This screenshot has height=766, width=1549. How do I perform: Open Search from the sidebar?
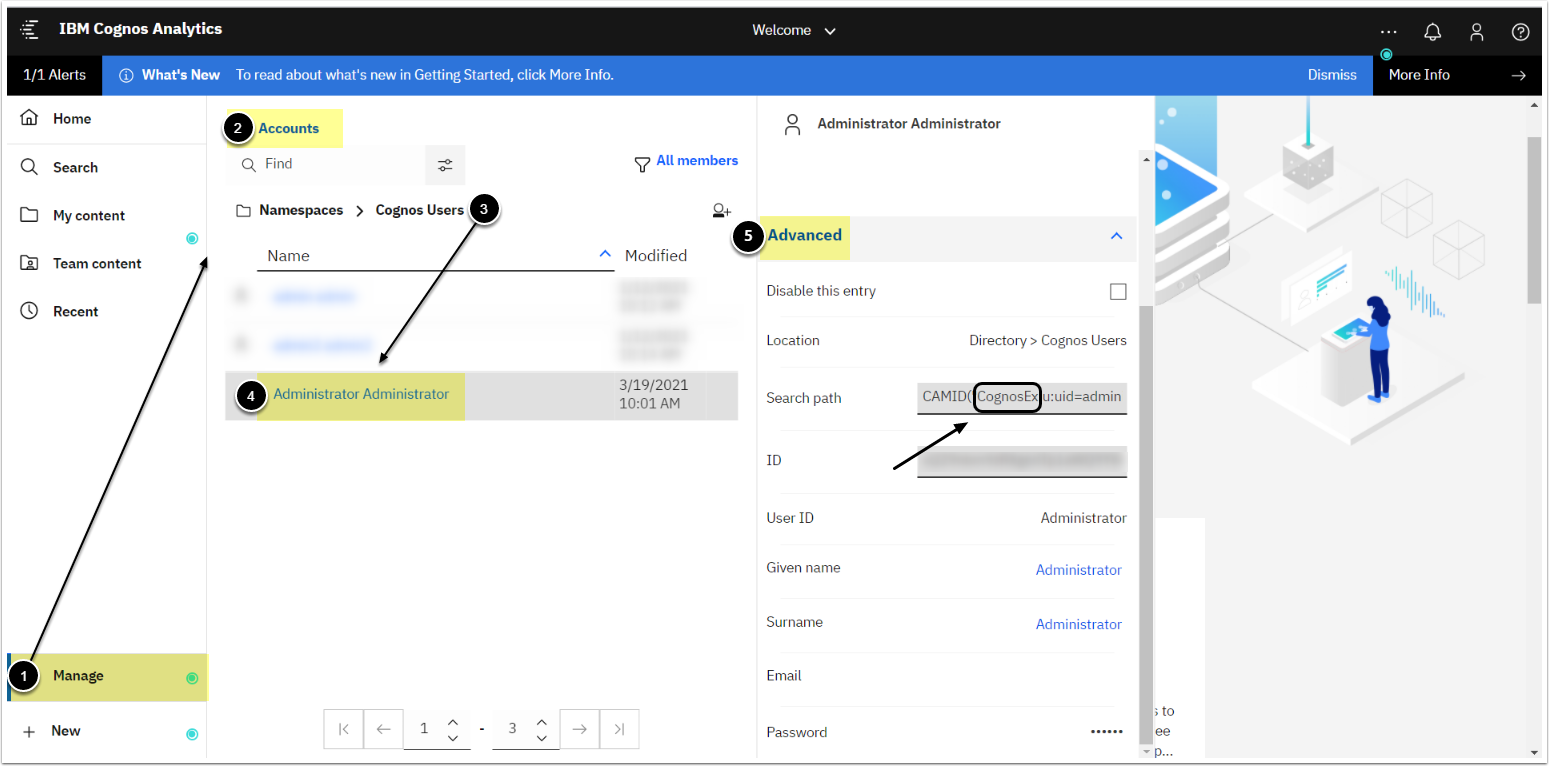point(75,167)
